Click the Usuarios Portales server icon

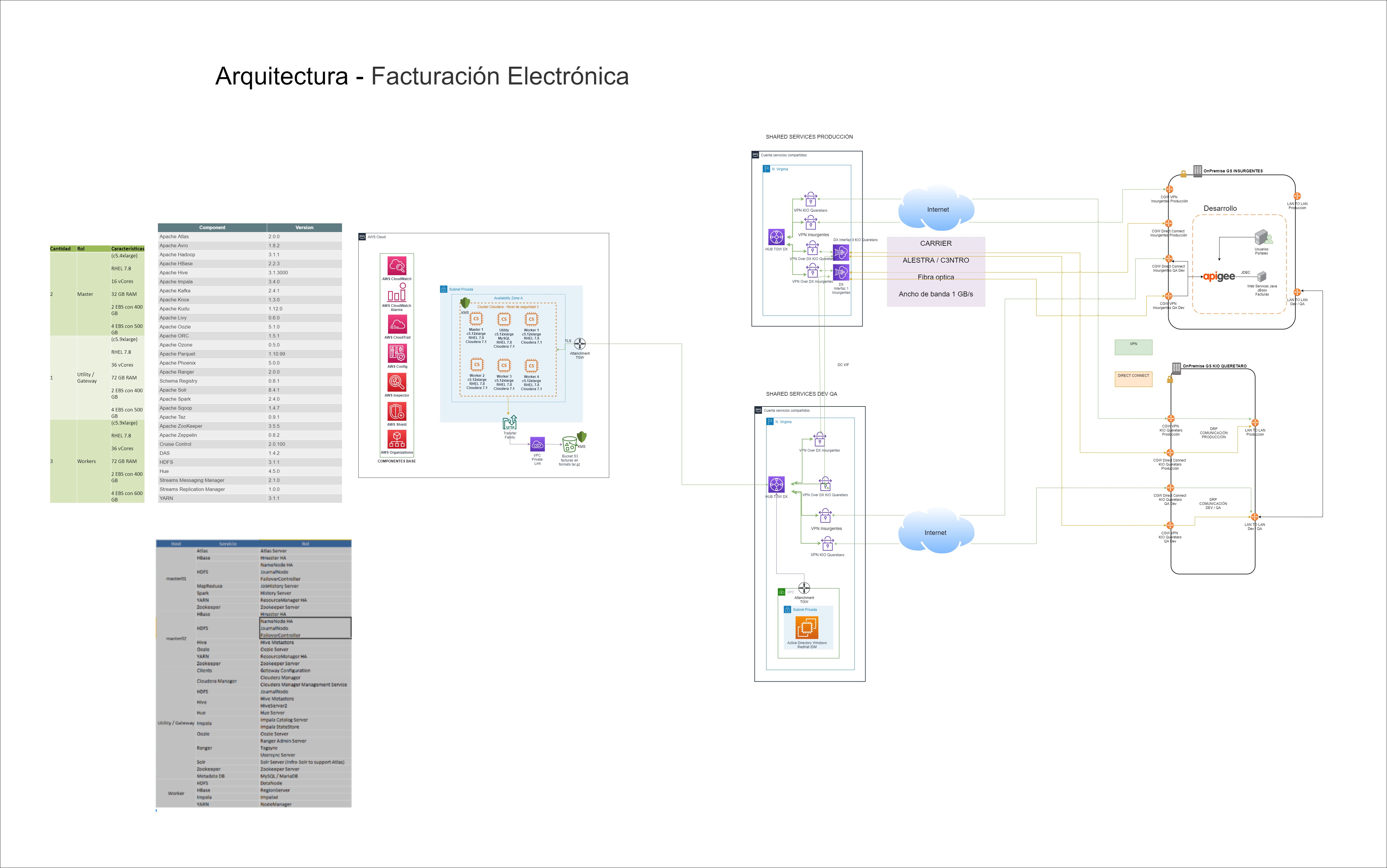(1262, 238)
